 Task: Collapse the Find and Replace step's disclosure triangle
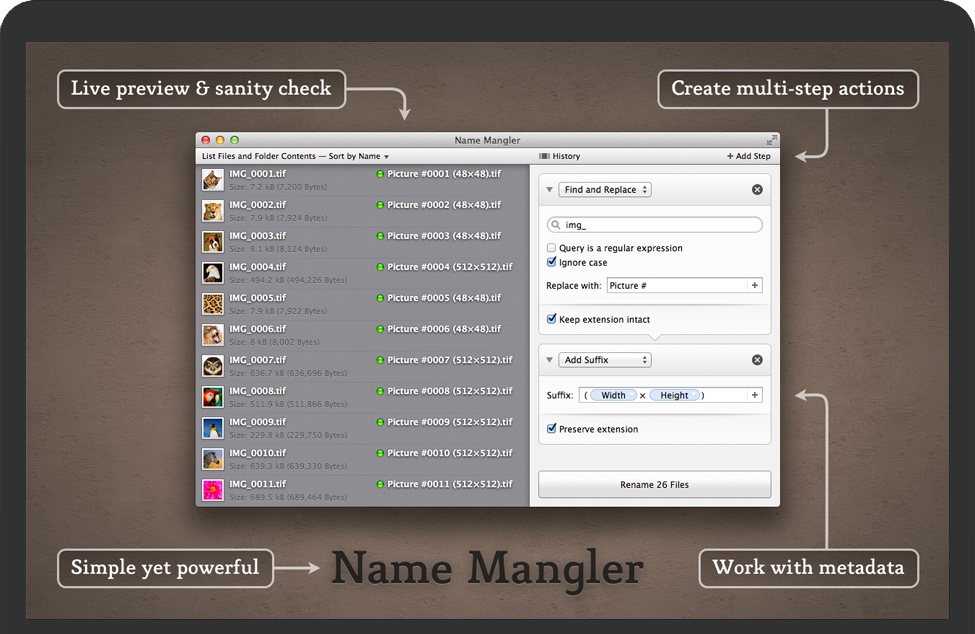pos(548,189)
